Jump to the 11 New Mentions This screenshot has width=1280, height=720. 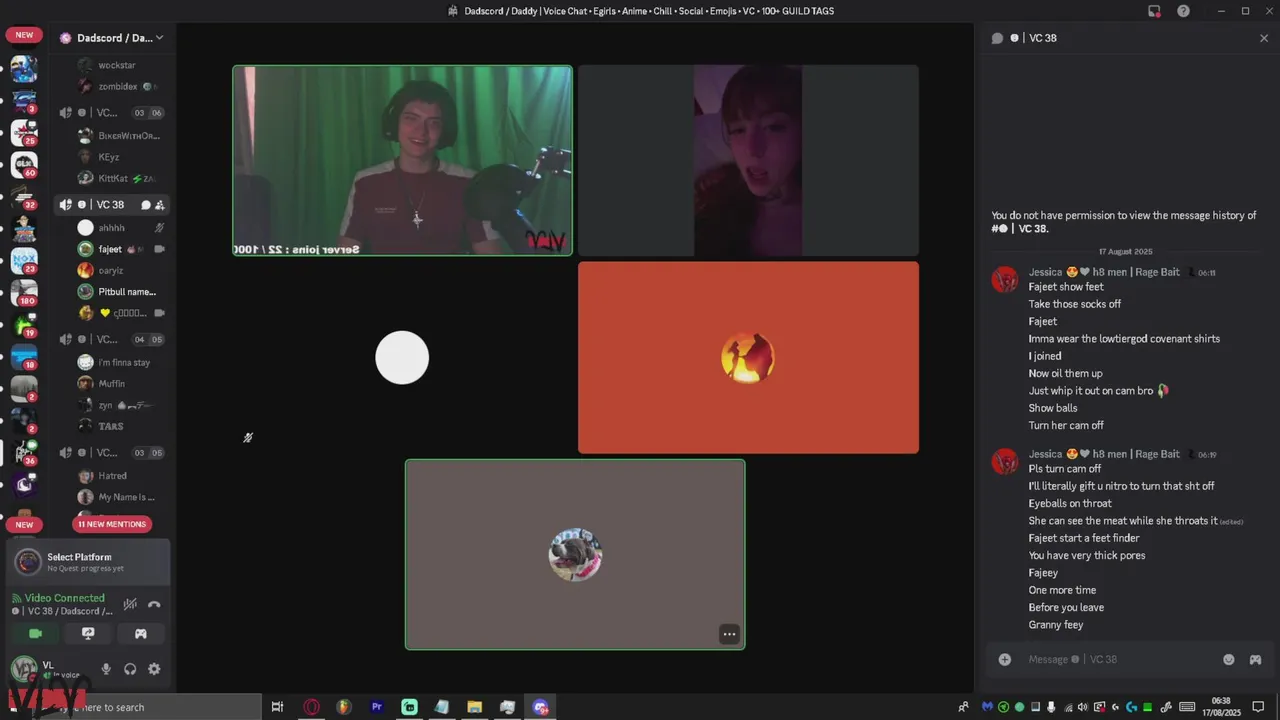pyautogui.click(x=112, y=524)
